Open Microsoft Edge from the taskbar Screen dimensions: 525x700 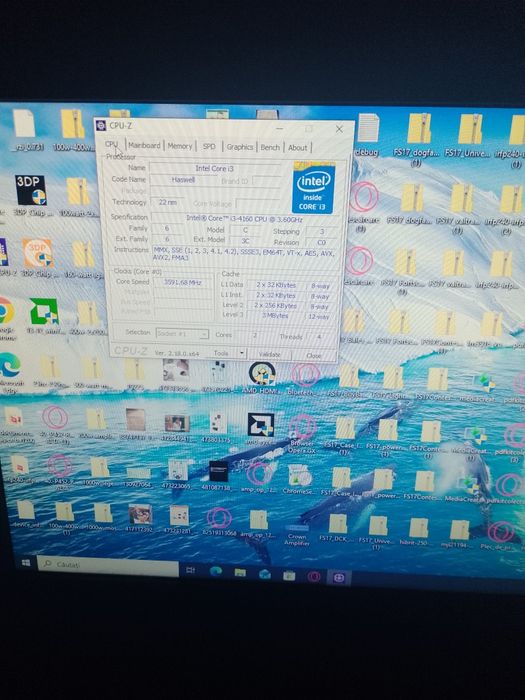[x=216, y=571]
